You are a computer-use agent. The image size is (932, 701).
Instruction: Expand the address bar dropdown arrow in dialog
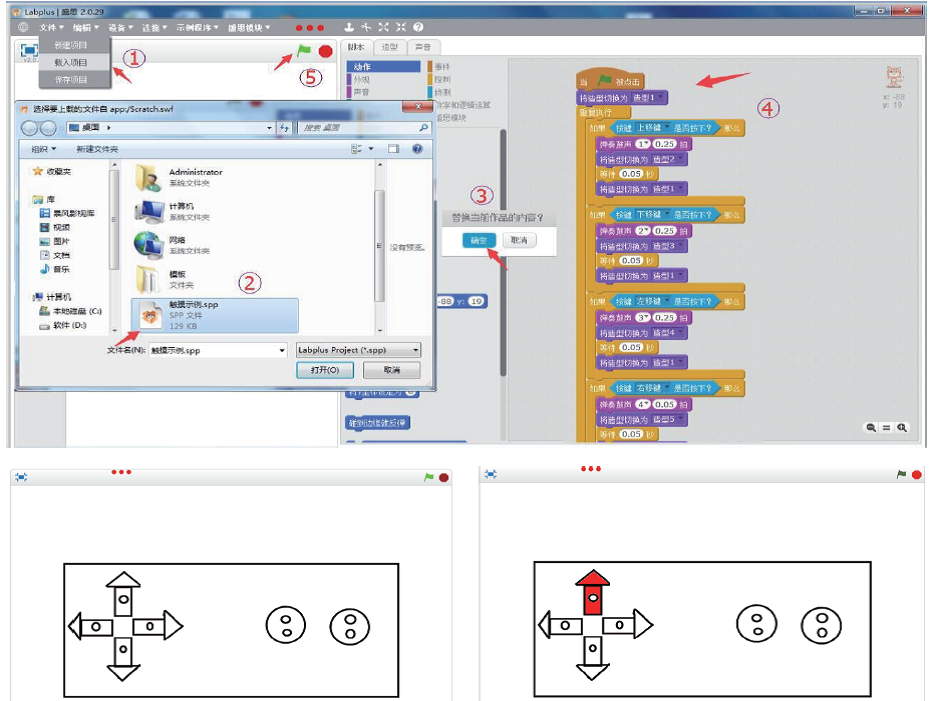[x=269, y=128]
